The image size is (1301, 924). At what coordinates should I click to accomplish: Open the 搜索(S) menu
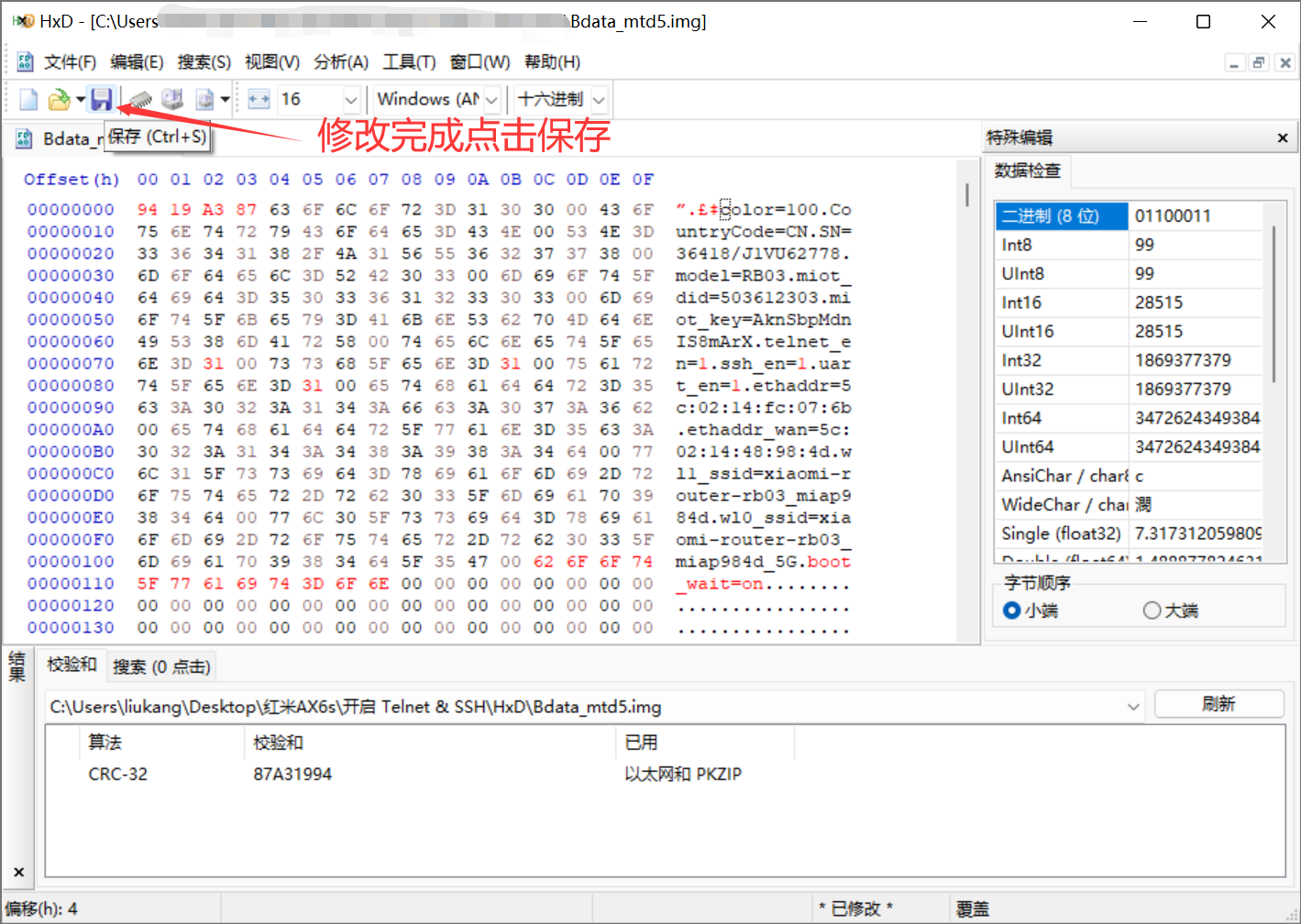(x=204, y=61)
